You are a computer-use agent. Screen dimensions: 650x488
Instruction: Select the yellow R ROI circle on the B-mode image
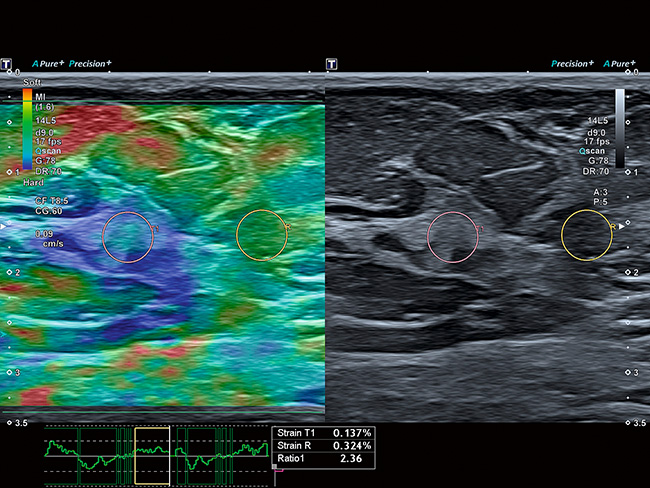coord(586,236)
